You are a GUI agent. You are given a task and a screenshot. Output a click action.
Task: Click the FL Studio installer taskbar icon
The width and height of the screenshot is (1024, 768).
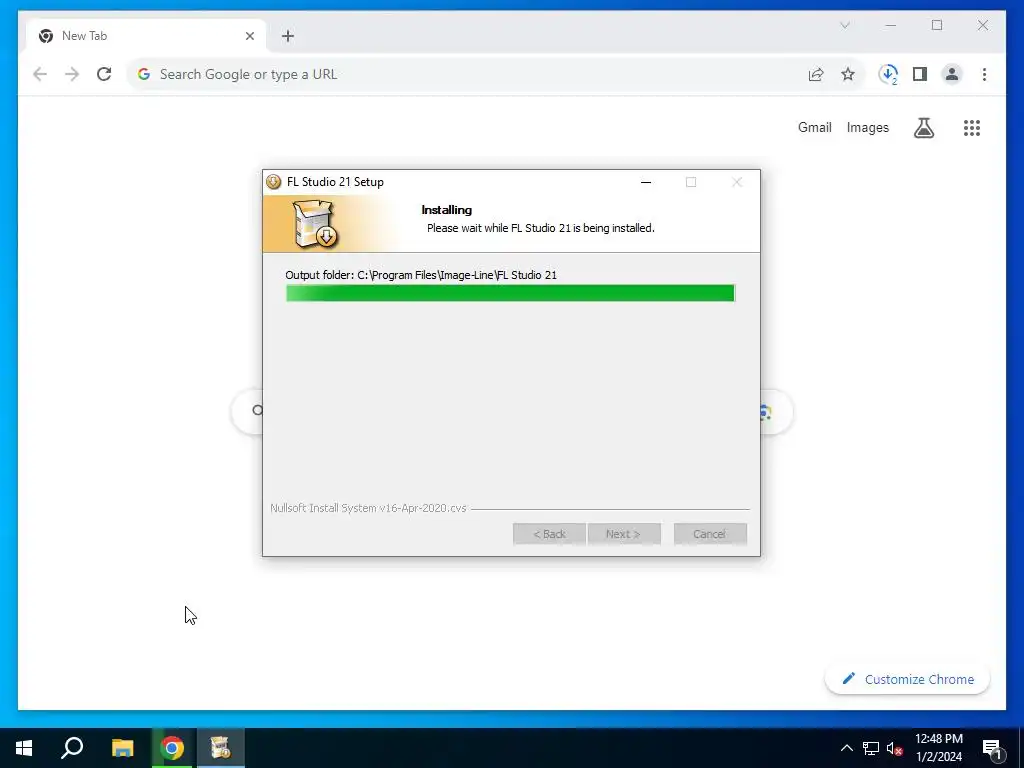coord(221,748)
